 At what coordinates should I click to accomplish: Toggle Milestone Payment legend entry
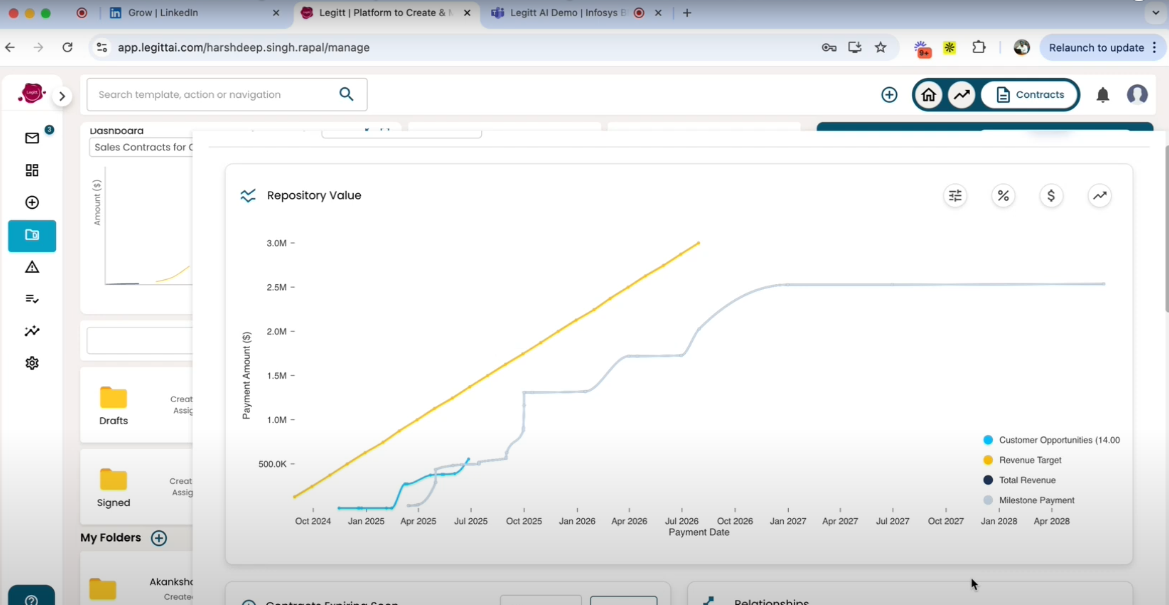[1029, 501]
